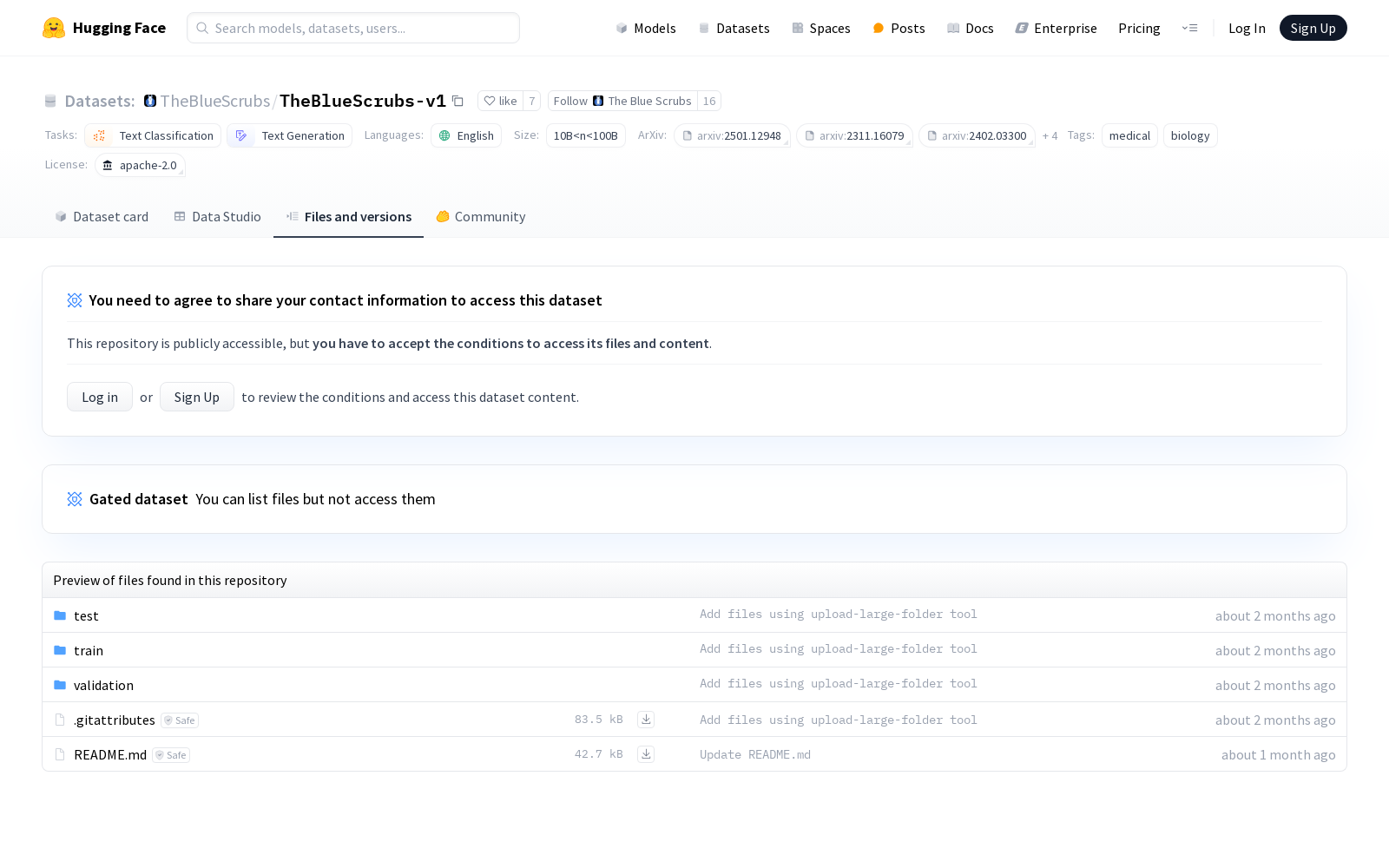Focus the search models input field
This screenshot has height=868, width=1389.
coord(353,28)
